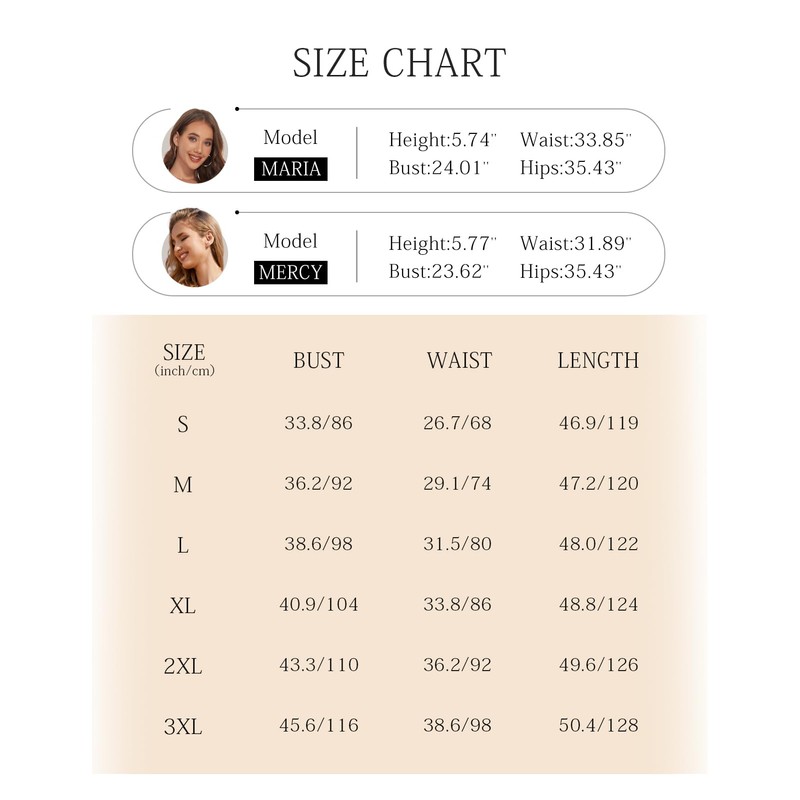Viewport: 800px width, 800px height.
Task: Click Mercy's Waist:31.89 measurement
Action: point(576,243)
